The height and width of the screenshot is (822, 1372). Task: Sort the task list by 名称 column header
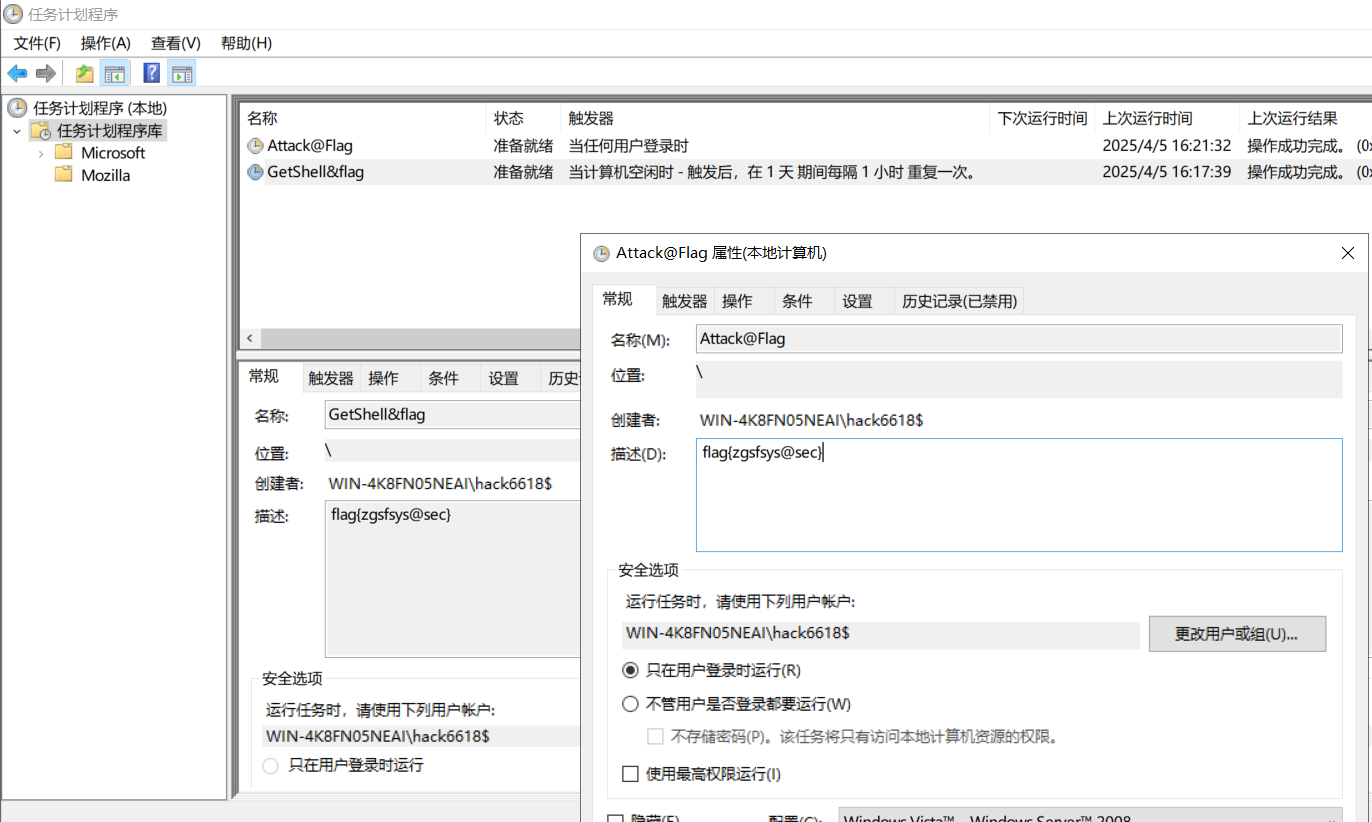pos(363,118)
